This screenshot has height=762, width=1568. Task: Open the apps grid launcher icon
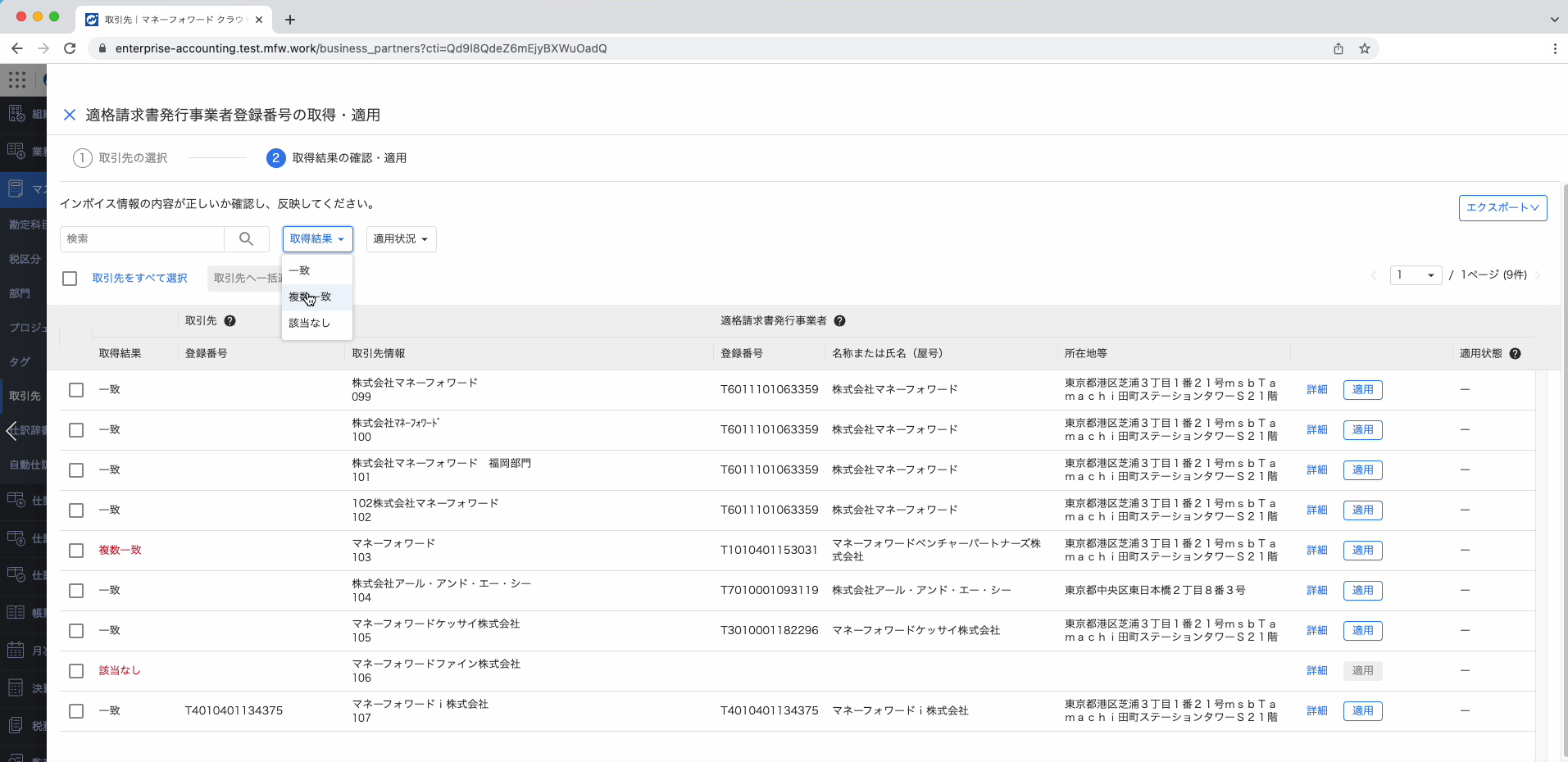point(17,79)
